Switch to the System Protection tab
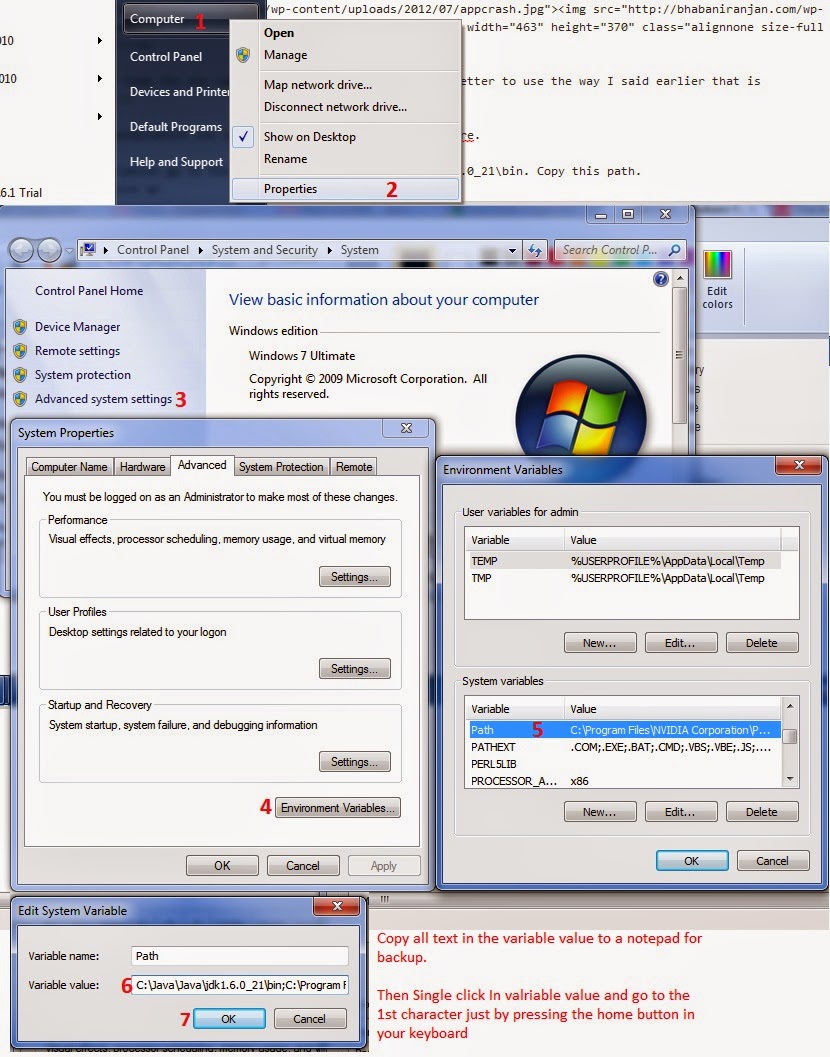 click(x=281, y=466)
